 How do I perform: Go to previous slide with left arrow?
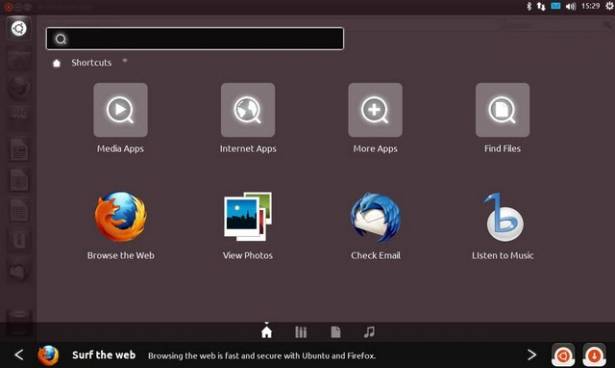pos(19,355)
